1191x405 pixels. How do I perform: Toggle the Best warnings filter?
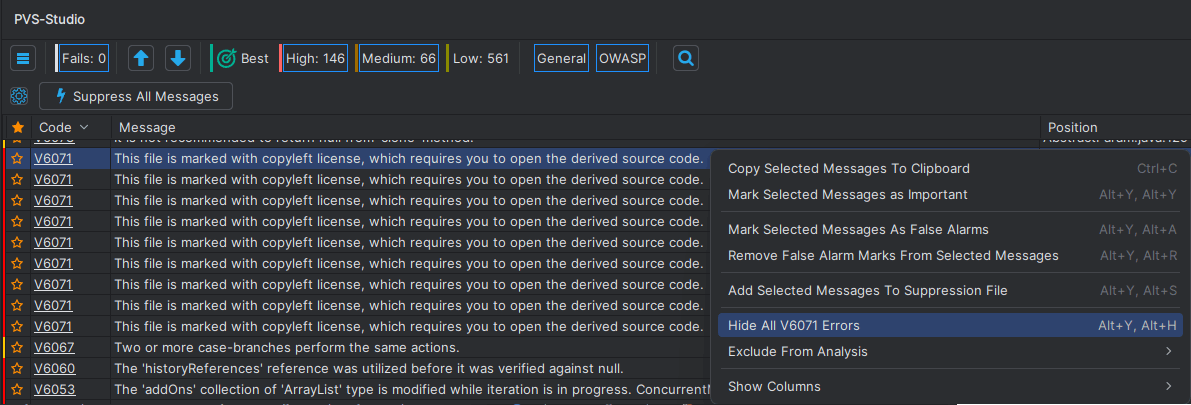(243, 59)
